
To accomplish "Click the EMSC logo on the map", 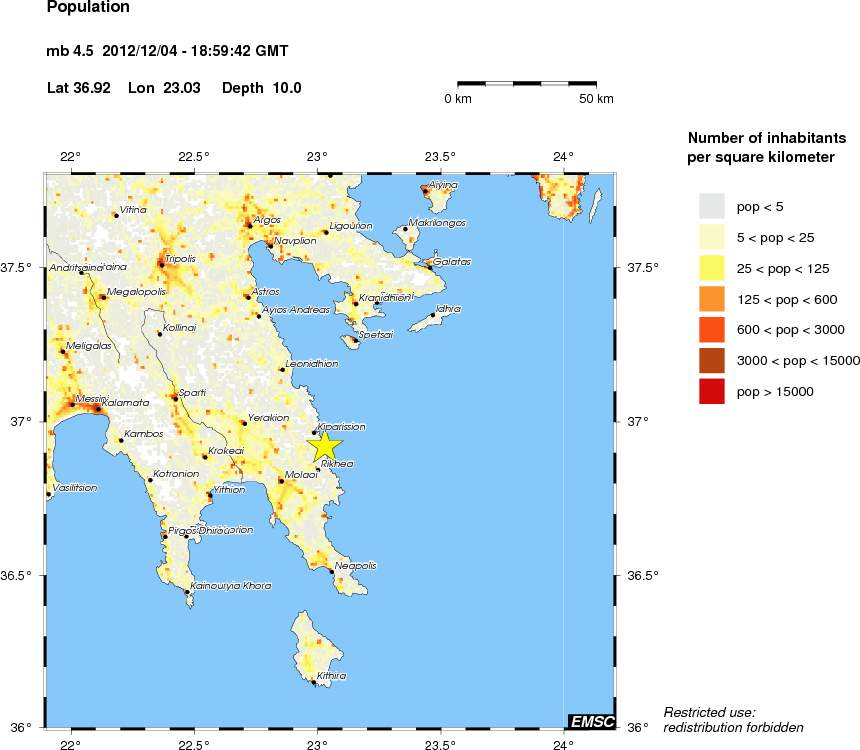I will click(x=592, y=721).
